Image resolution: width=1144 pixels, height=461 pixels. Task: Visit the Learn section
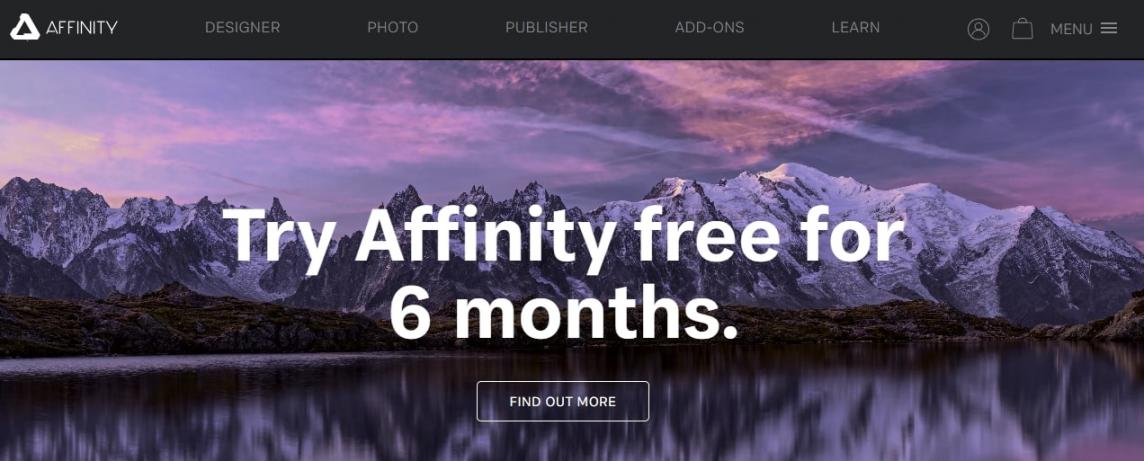tap(855, 28)
